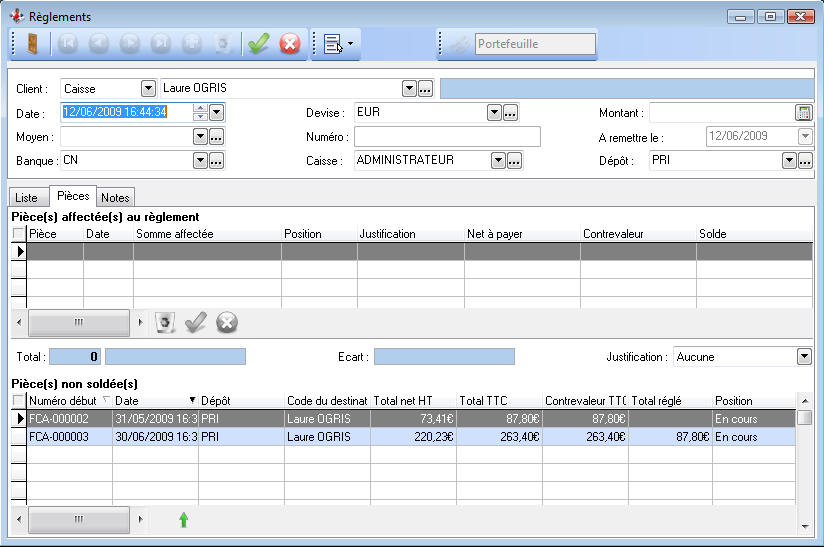Cancel the payment with red X icon
Image resolution: width=824 pixels, height=547 pixels.
point(290,44)
